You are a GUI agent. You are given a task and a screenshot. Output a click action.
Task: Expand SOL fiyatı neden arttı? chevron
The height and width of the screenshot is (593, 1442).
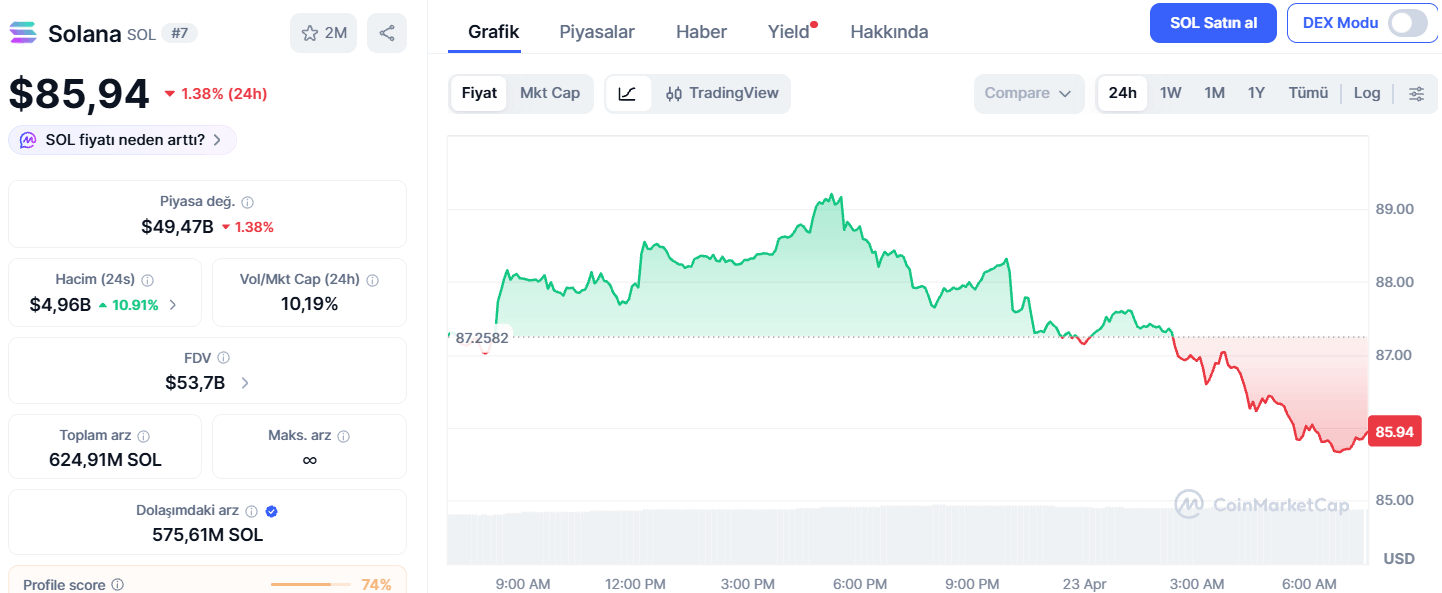click(217, 140)
